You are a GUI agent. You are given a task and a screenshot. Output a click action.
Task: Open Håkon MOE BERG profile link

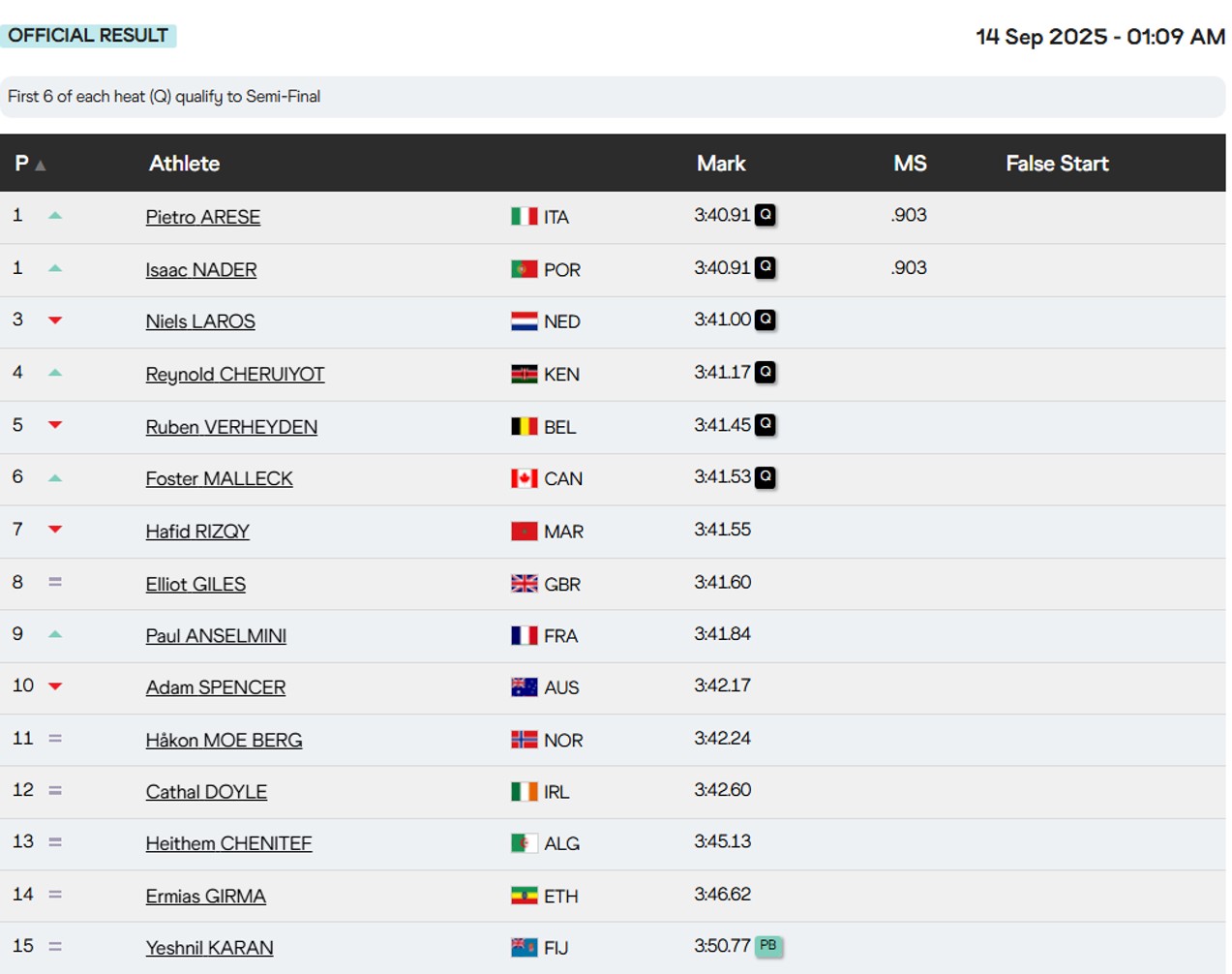coord(224,741)
